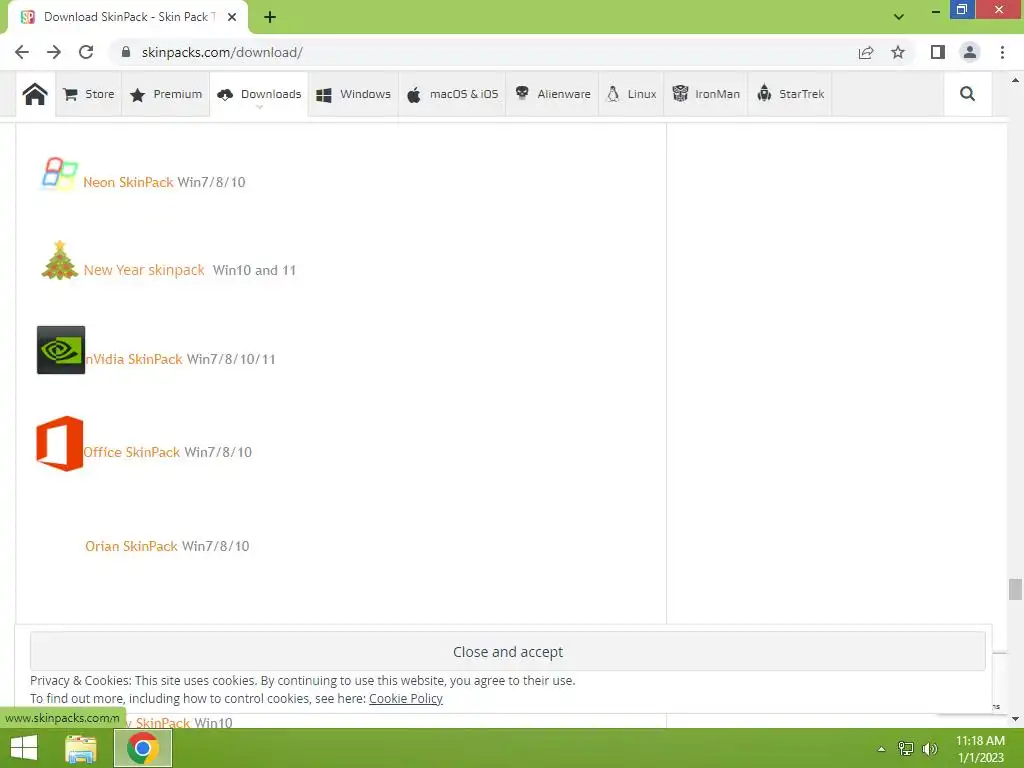
Task: Show hidden system tray icons
Action: (x=881, y=749)
